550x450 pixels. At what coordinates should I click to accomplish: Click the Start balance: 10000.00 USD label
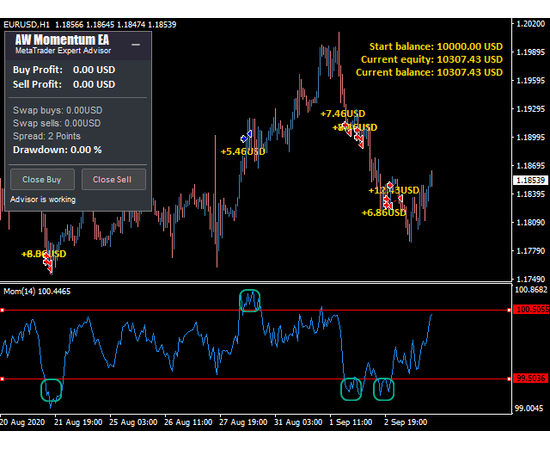436,47
